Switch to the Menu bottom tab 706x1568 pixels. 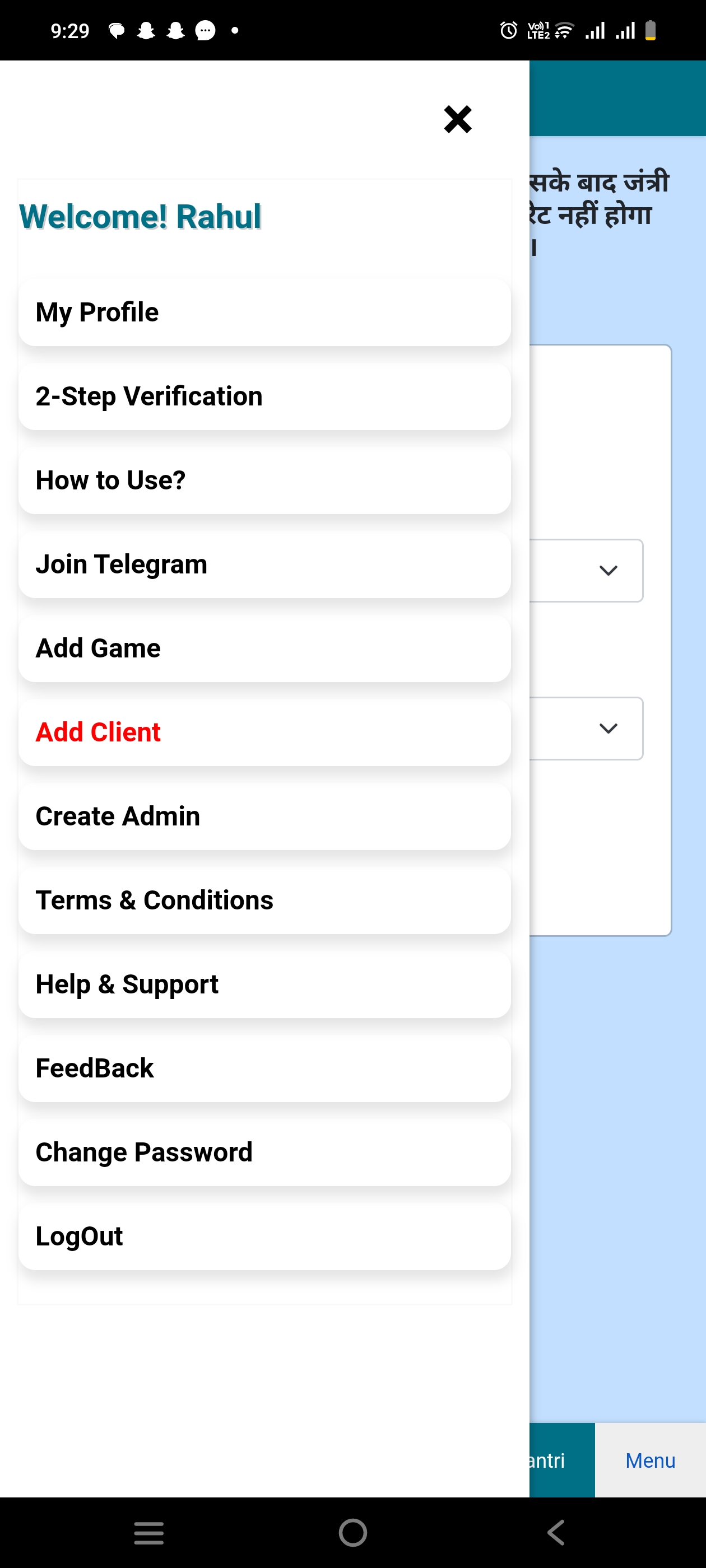[650, 1460]
